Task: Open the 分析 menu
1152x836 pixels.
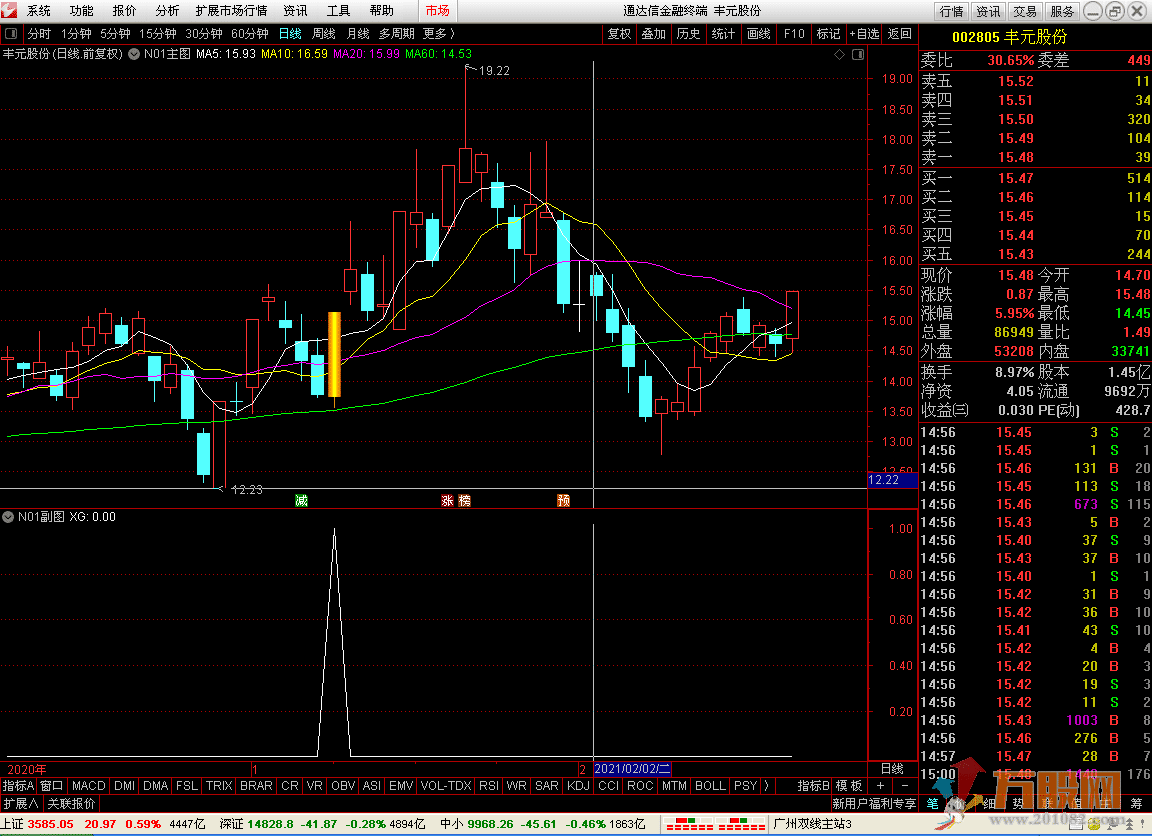Action: [167, 10]
